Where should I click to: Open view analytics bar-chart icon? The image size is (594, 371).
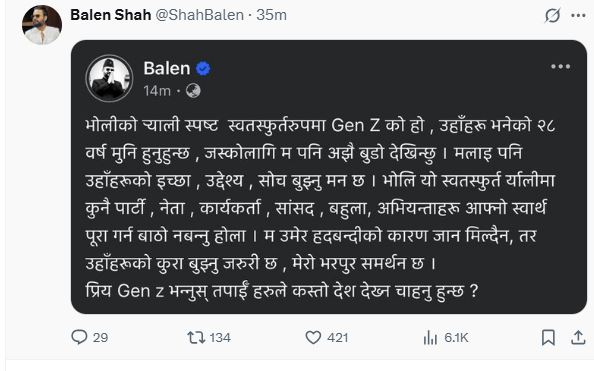click(430, 337)
